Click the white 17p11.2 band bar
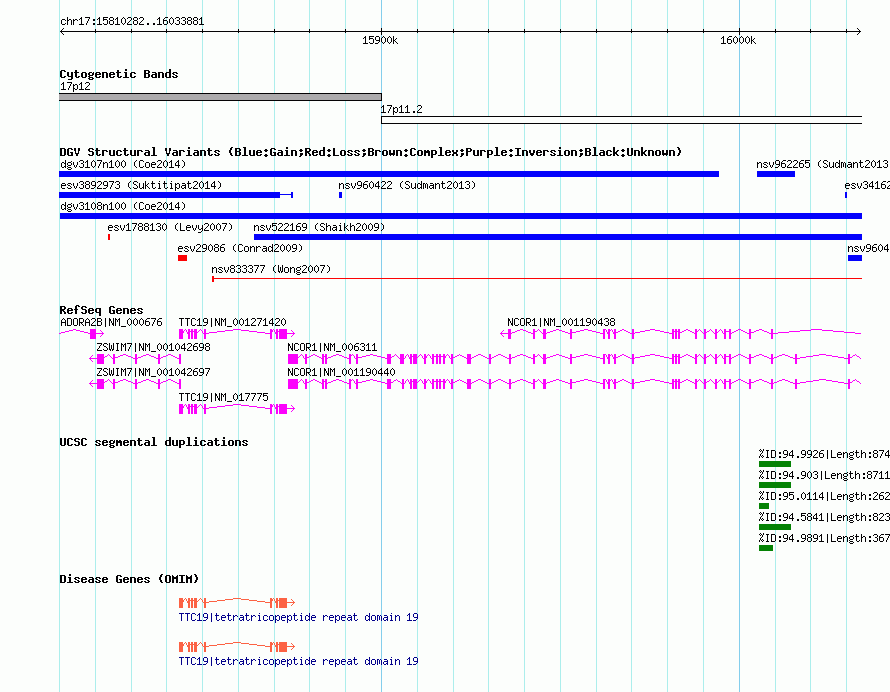This screenshot has width=890, height=692. [x=622, y=120]
